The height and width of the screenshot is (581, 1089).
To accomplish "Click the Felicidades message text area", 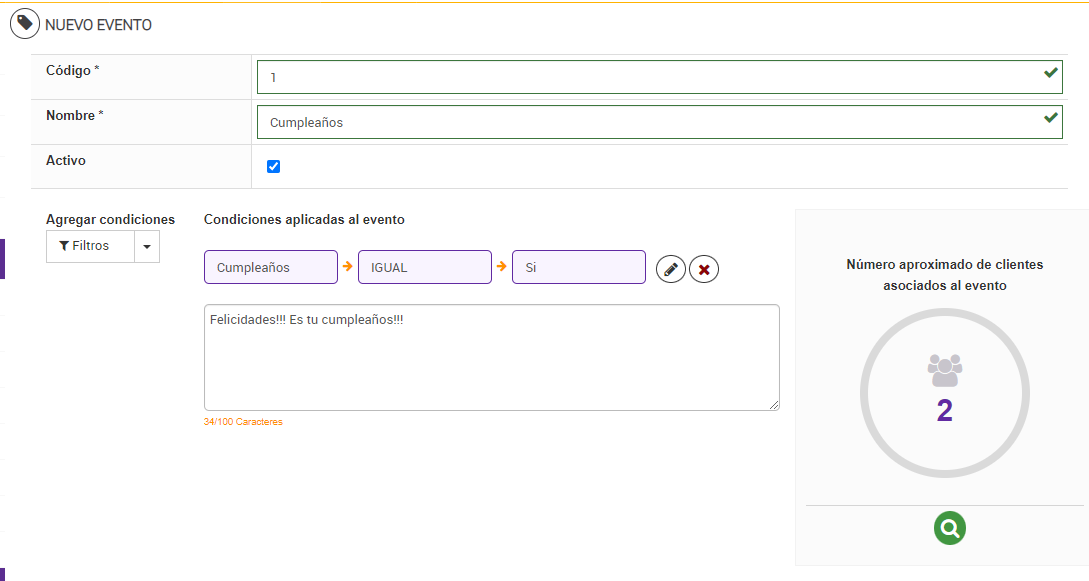I will click(491, 357).
